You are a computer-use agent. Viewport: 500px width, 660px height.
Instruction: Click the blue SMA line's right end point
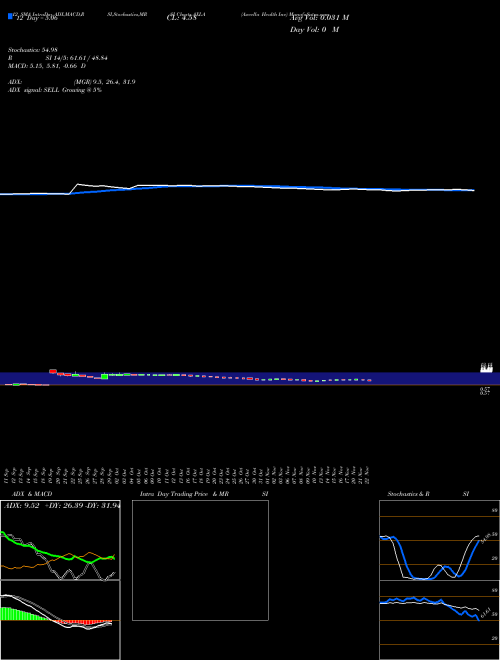coord(473,190)
